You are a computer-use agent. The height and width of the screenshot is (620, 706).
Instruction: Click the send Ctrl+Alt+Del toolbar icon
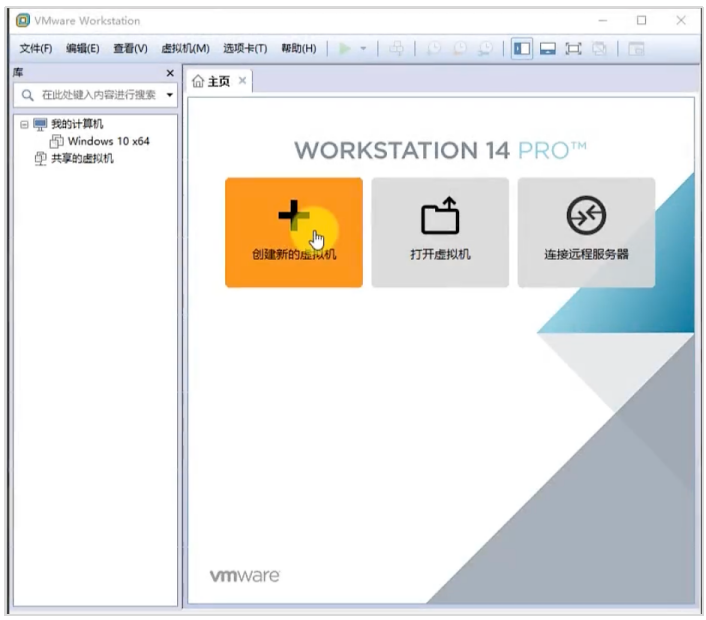click(396, 48)
